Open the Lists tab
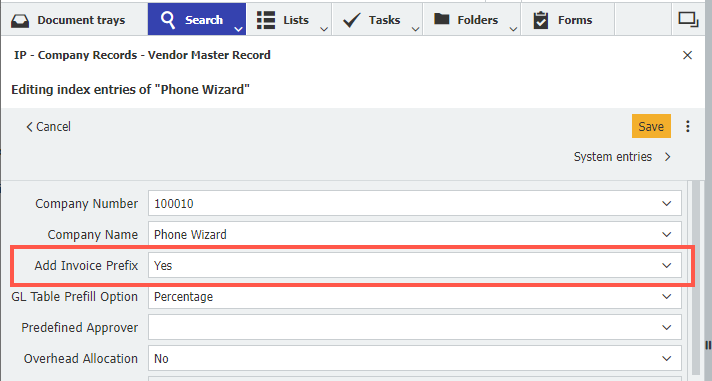 tap(289, 20)
